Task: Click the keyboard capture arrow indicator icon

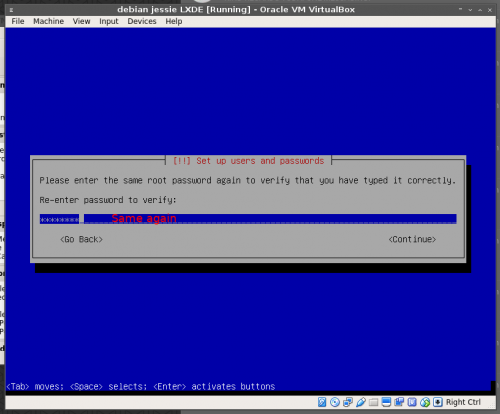Action: (438, 402)
